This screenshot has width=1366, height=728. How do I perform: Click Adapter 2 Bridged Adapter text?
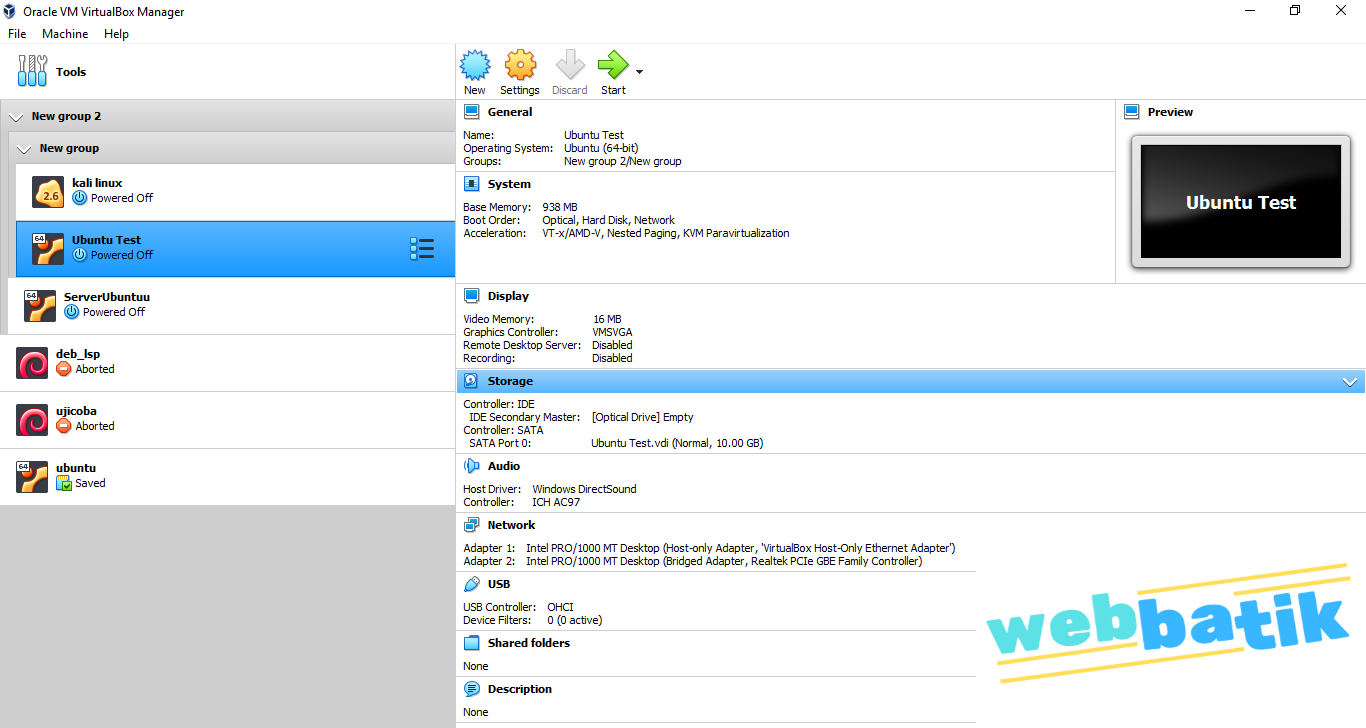tap(724, 561)
